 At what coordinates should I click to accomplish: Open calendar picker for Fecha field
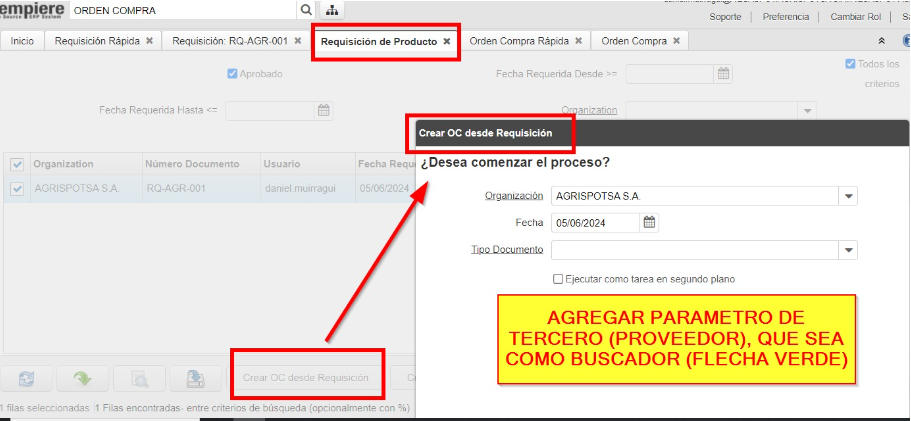point(649,223)
